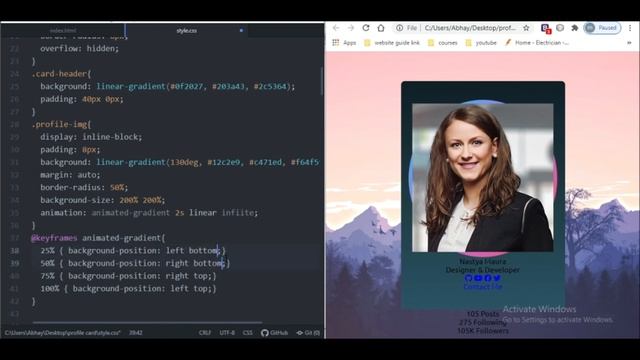Click the #12c2e9 color value in the code
Screen dimensions: 640x360
(x=224, y=162)
